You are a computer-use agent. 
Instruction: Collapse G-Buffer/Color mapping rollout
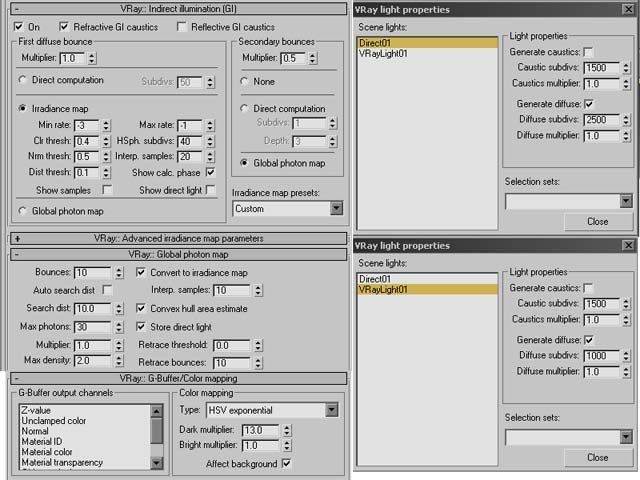click(x=178, y=378)
